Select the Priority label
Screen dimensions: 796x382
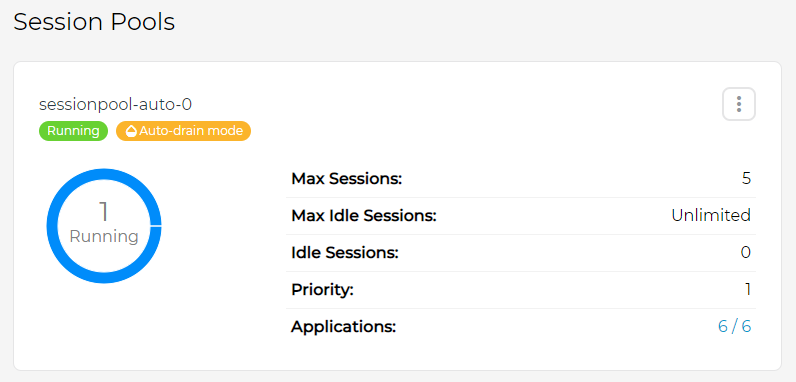pyautogui.click(x=322, y=290)
